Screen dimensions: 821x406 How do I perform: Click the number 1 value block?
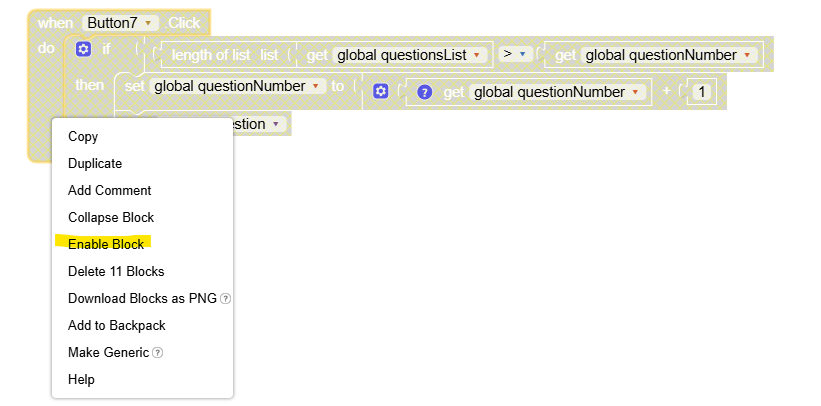click(x=702, y=92)
